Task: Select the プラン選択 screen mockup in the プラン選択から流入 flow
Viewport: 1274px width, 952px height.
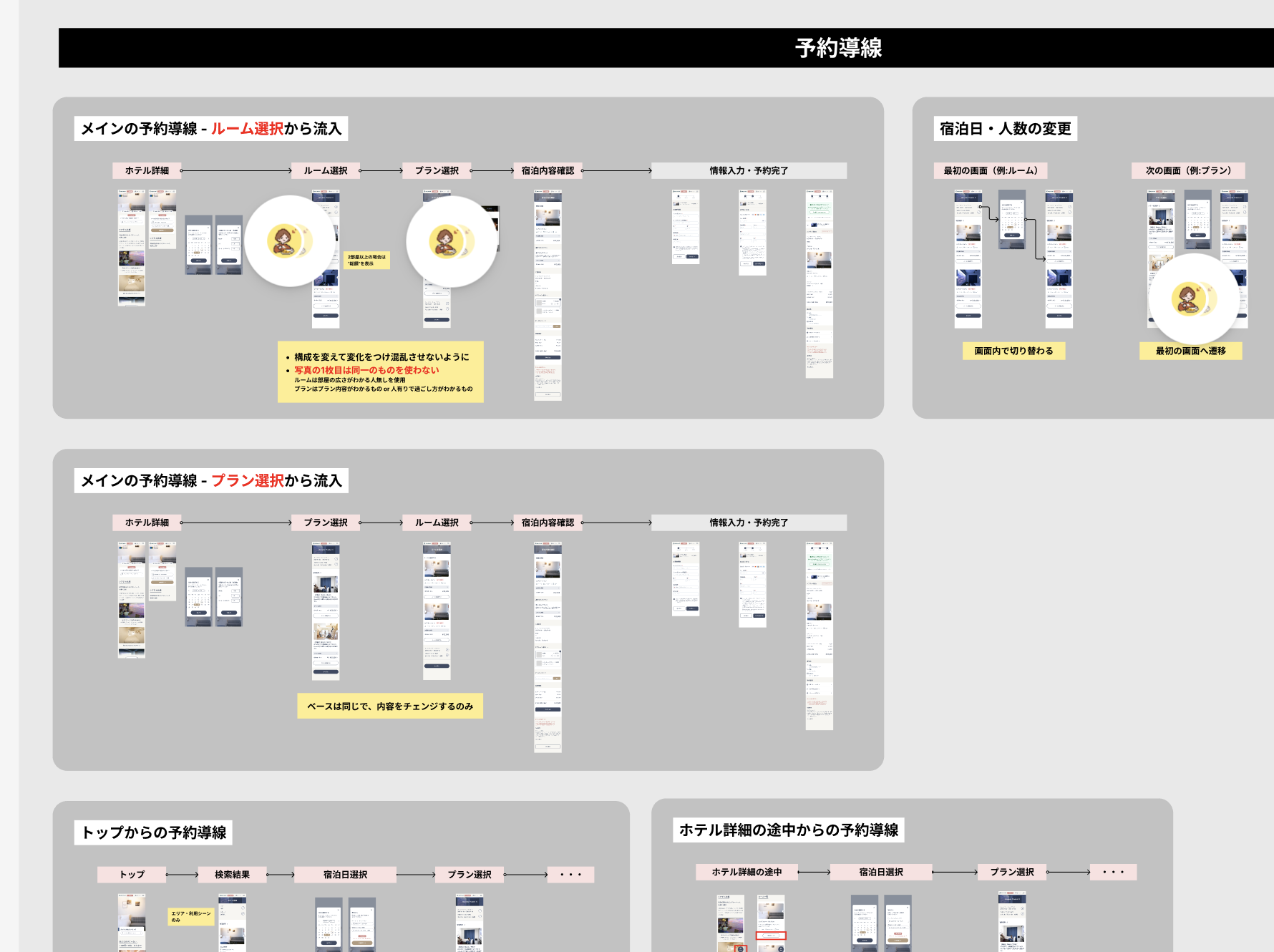Action: click(326, 611)
